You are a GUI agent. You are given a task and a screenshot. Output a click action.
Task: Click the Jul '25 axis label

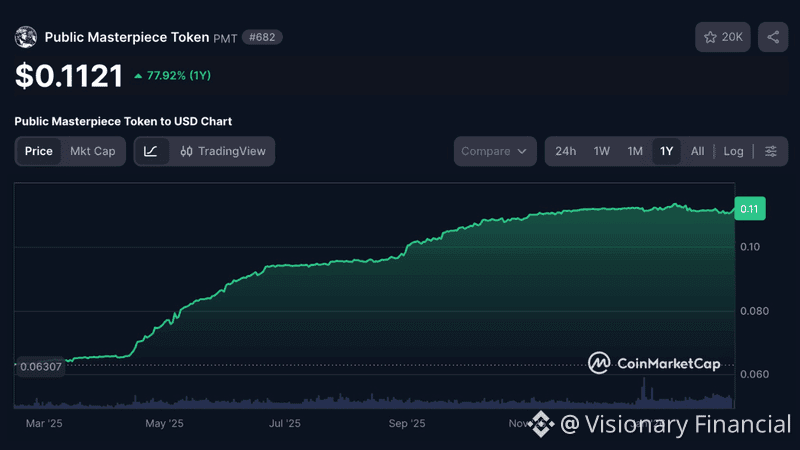285,423
